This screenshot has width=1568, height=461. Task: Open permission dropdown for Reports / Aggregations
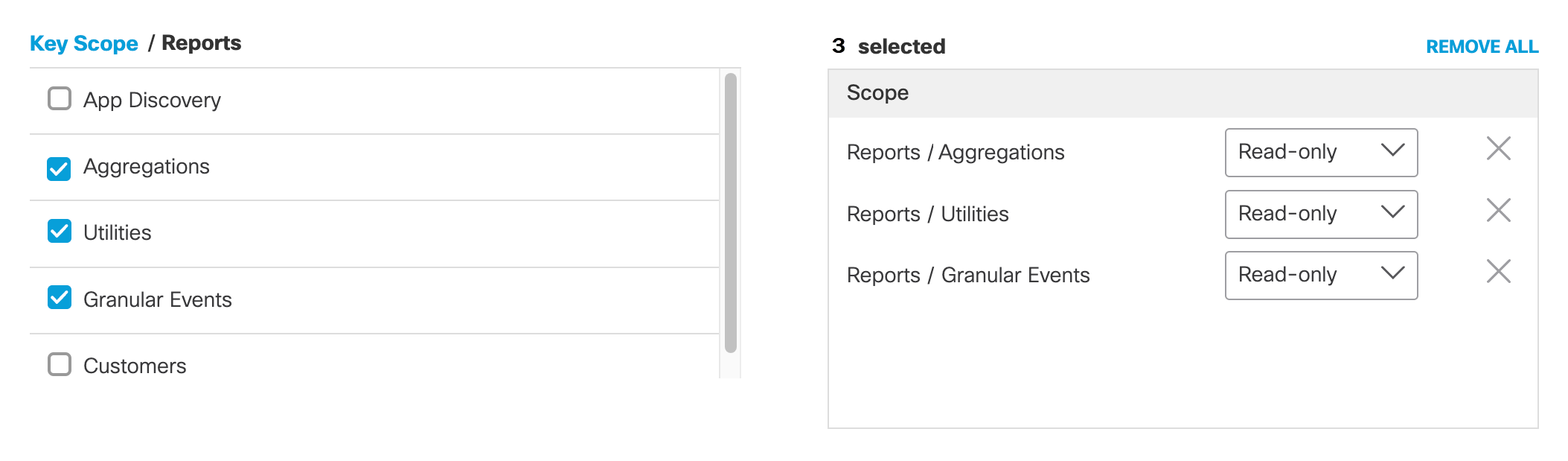[x=1321, y=153]
